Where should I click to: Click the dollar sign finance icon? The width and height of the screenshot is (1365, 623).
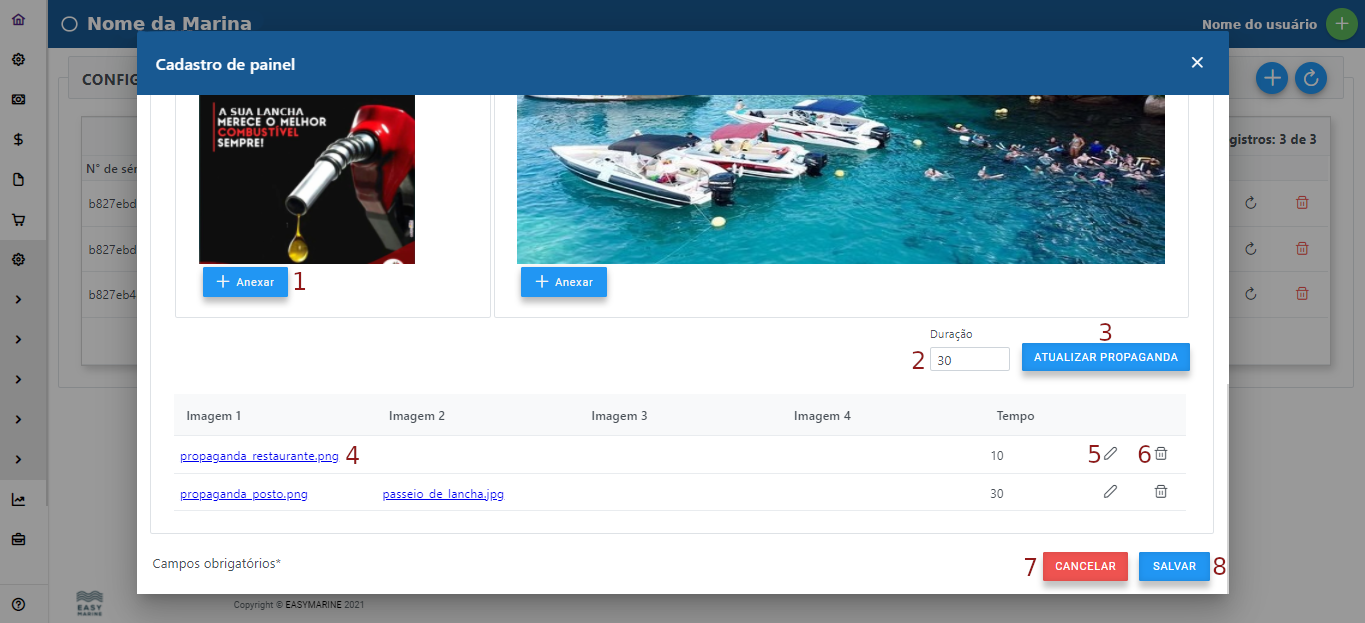[x=18, y=140]
